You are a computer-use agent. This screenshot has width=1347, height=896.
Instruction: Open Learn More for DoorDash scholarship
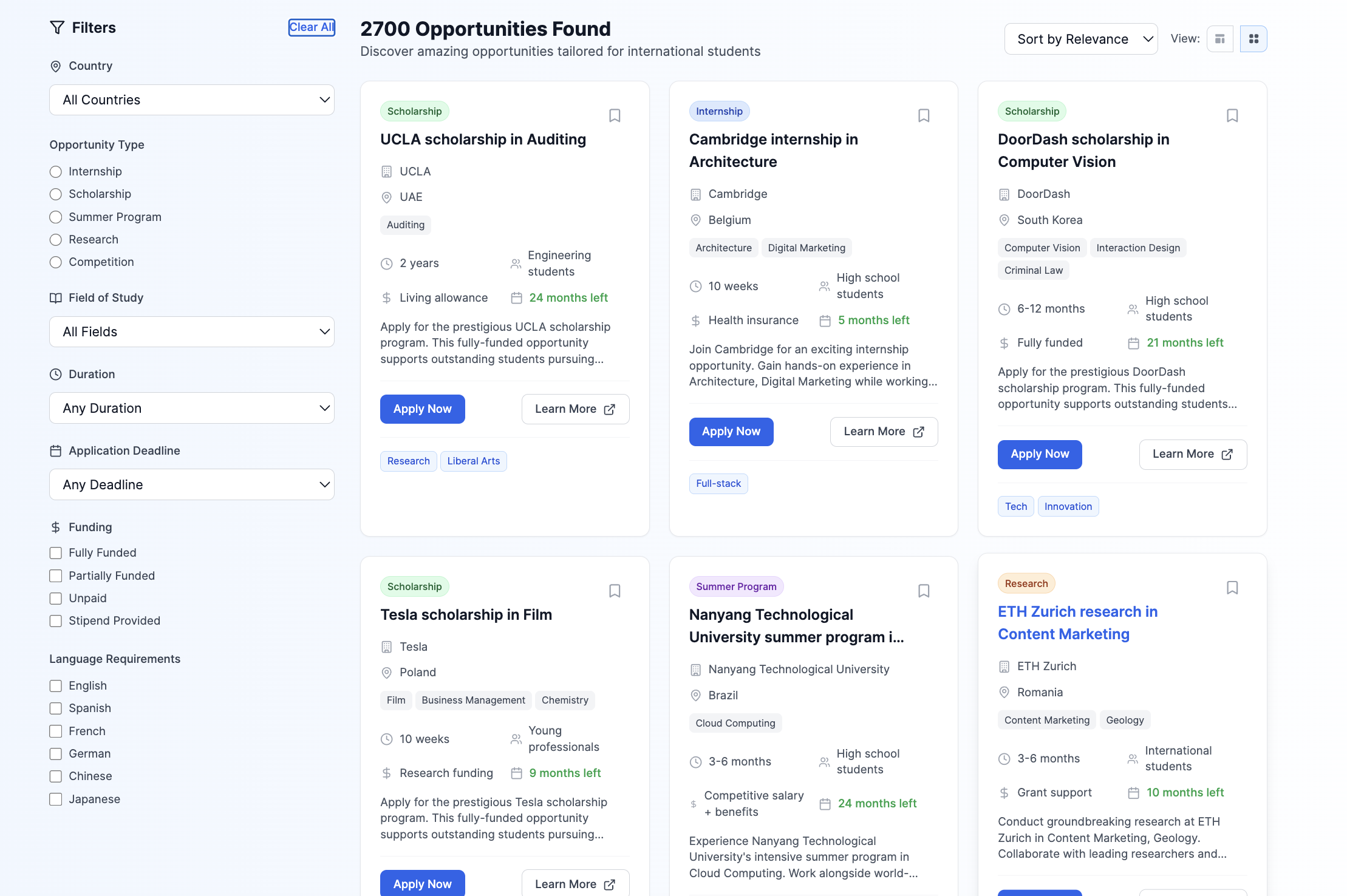[x=1192, y=454]
